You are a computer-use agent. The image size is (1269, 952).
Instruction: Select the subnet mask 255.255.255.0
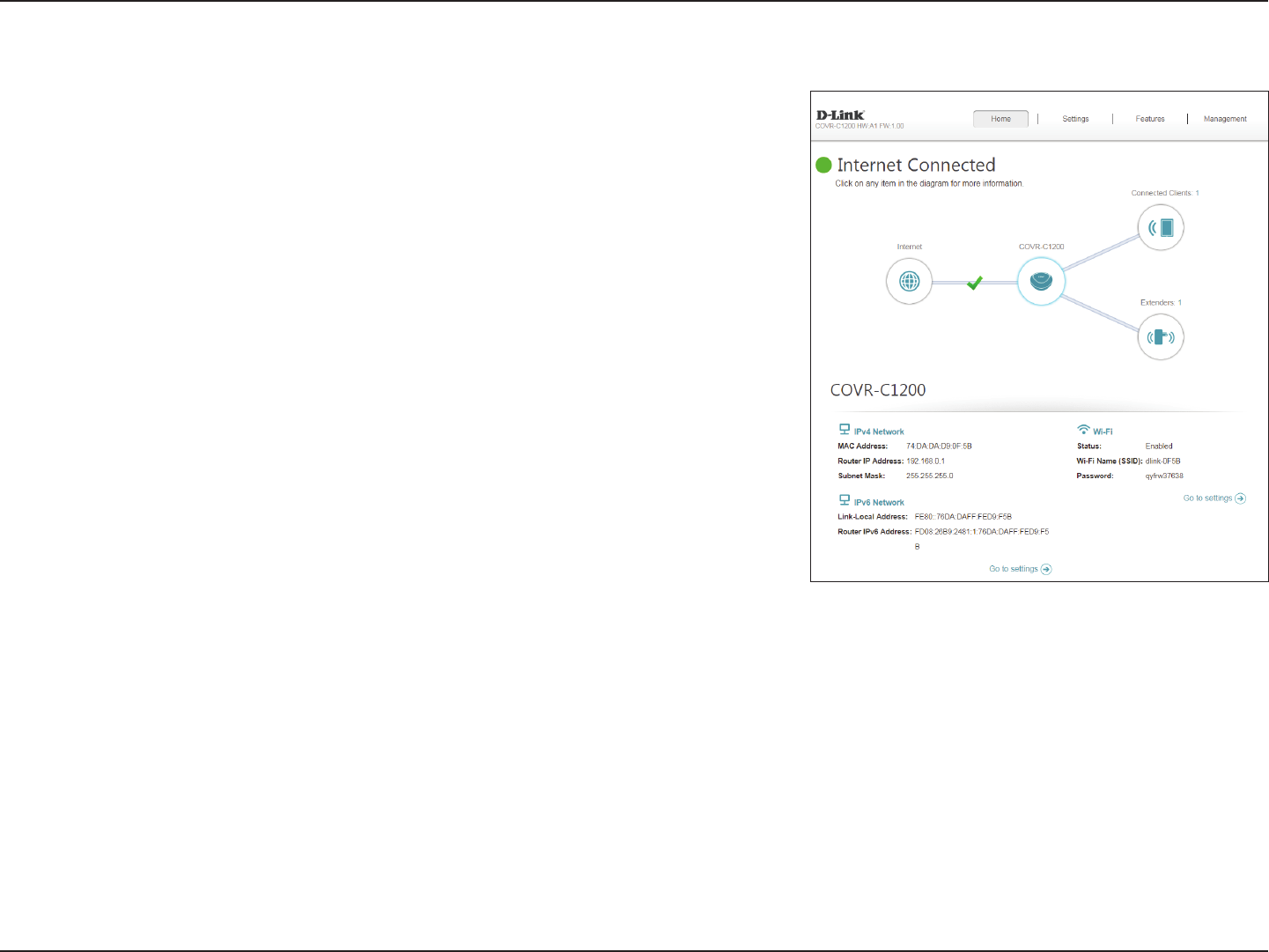coord(930,476)
